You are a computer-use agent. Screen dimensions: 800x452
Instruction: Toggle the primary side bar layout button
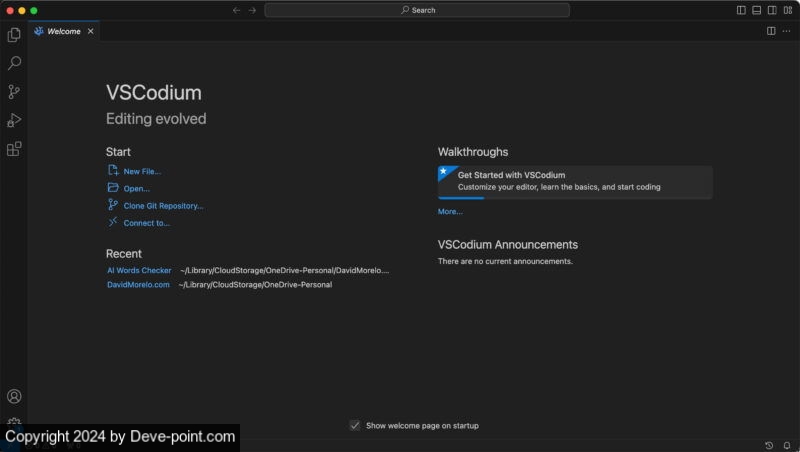(x=741, y=10)
